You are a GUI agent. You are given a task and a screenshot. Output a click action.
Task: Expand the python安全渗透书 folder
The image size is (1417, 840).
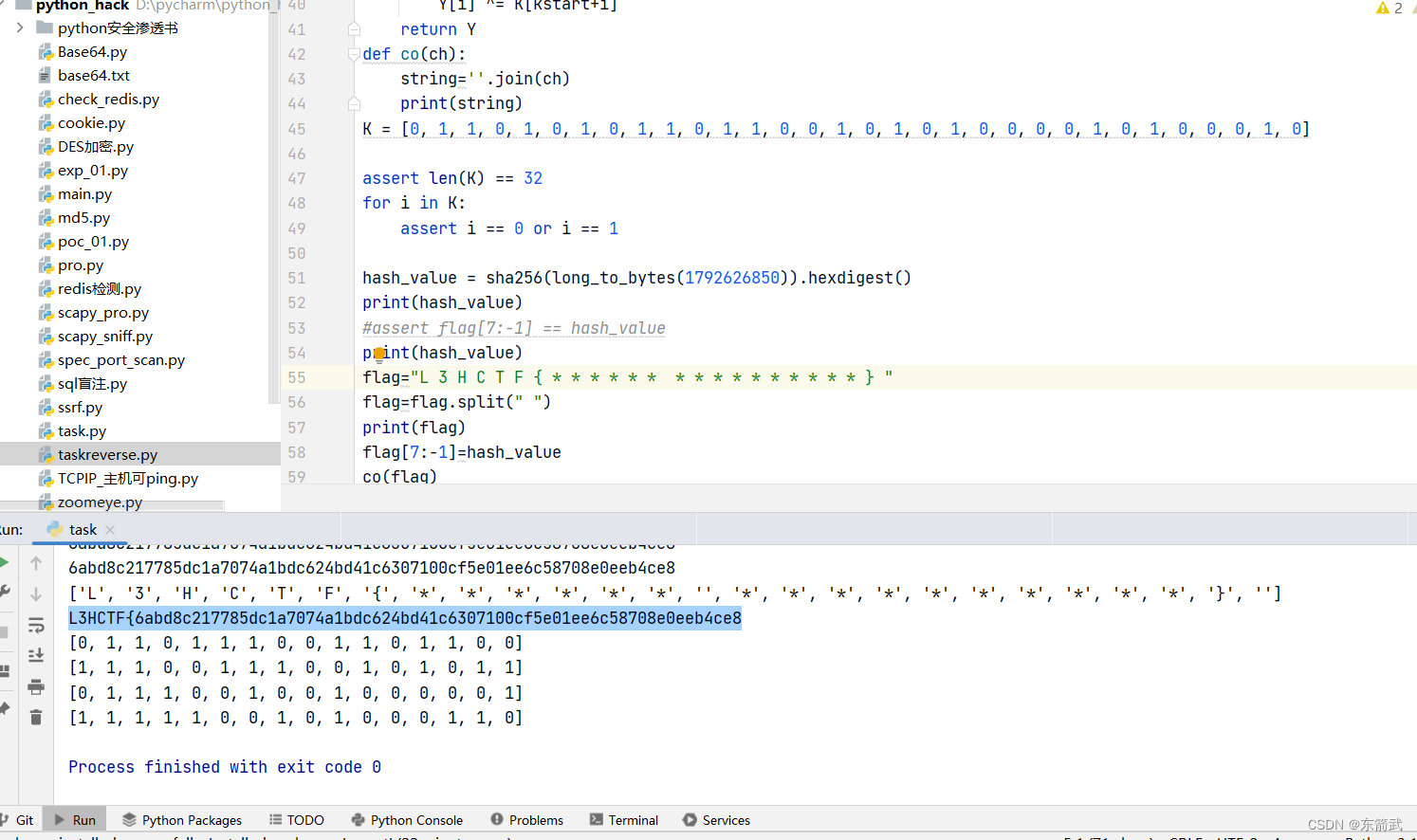pyautogui.click(x=18, y=27)
